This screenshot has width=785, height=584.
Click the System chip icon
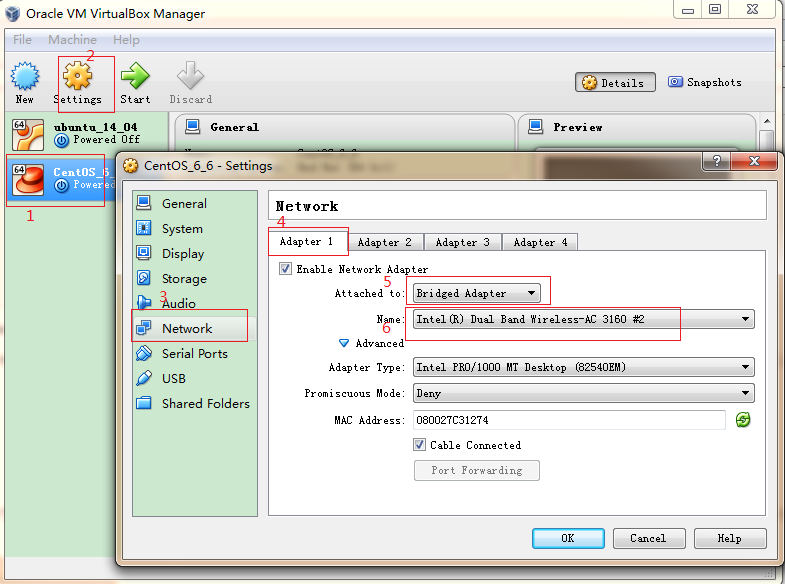pos(144,228)
